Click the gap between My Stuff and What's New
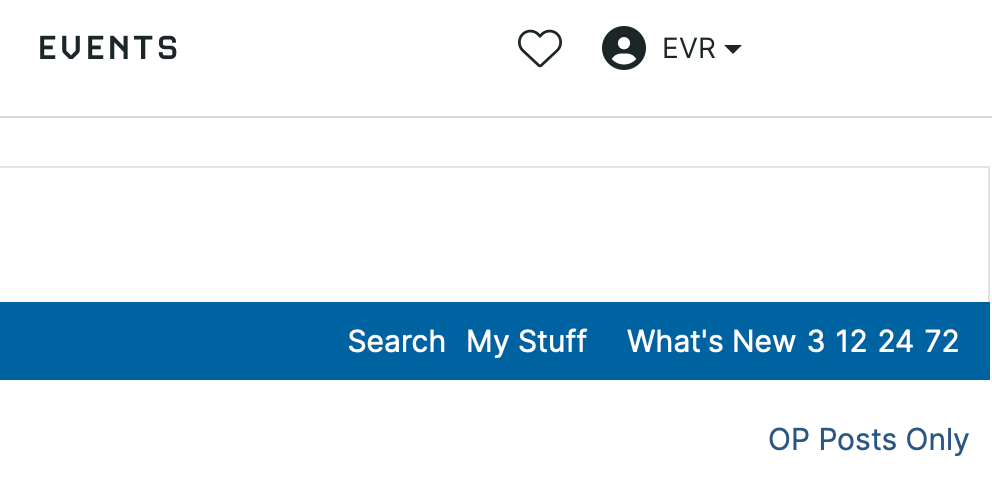This screenshot has height=478, width=992. 607,342
